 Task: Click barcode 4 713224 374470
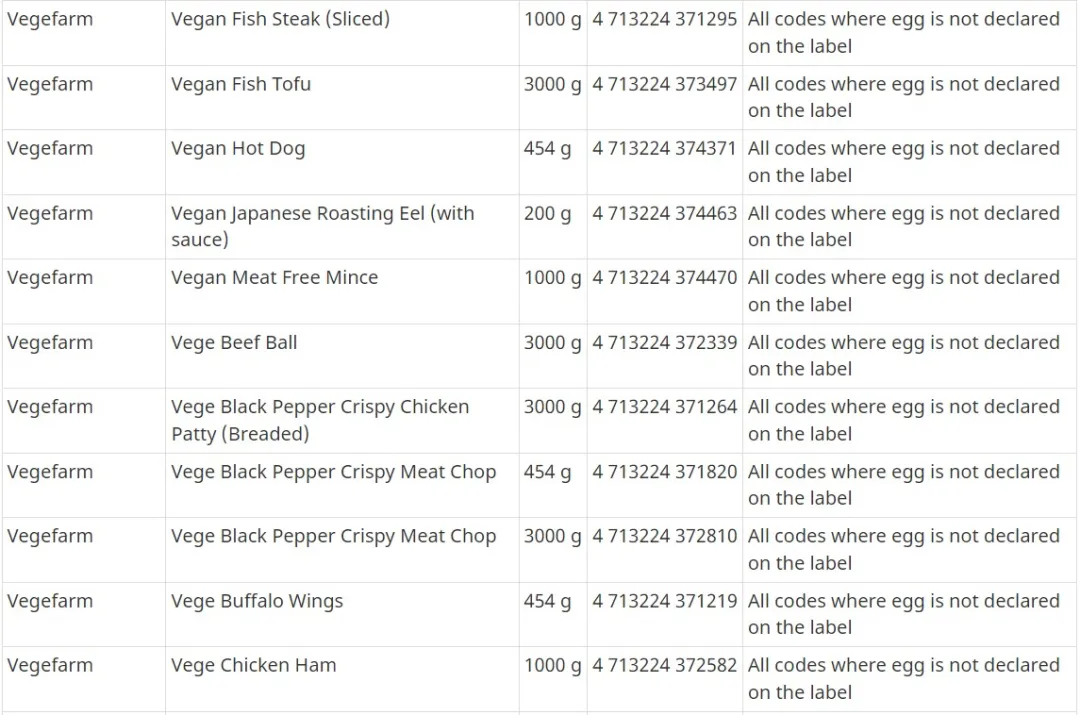(x=665, y=278)
